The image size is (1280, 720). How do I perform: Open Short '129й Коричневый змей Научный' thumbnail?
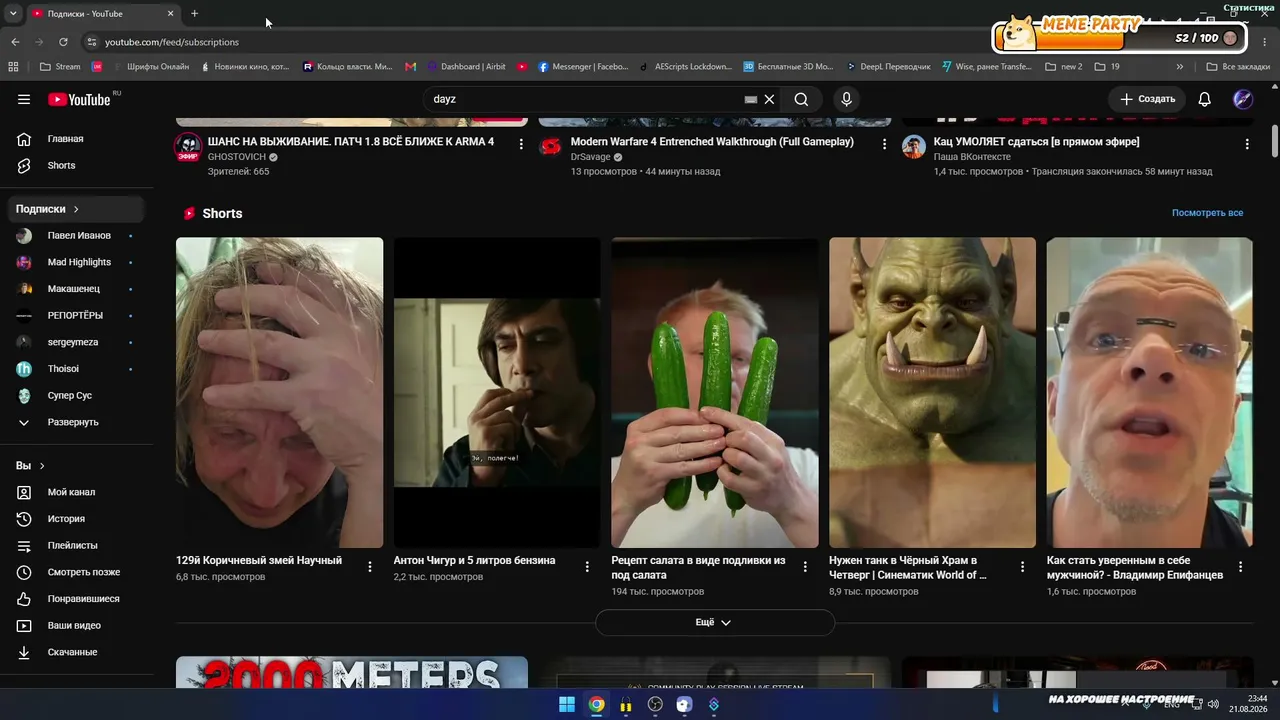[x=279, y=392]
